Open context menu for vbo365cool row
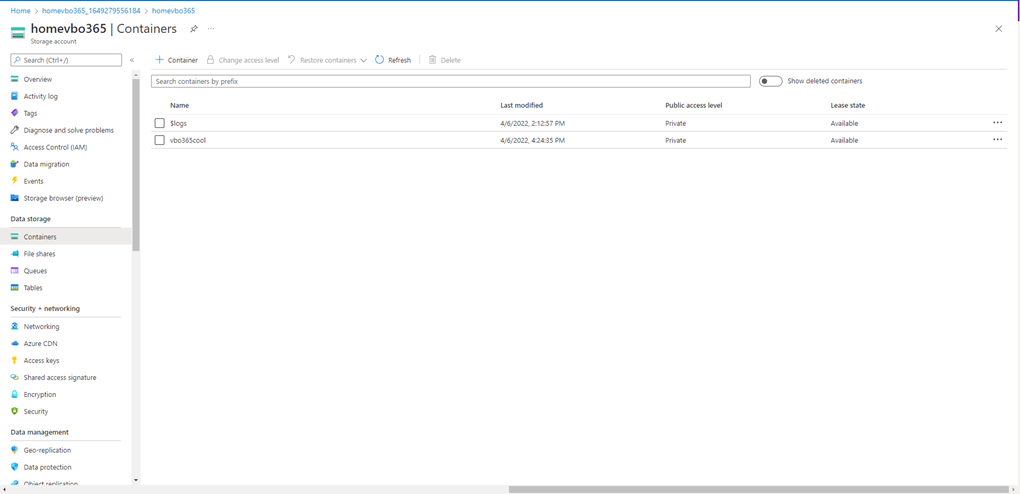The image size is (1020, 494). pyautogui.click(x=997, y=139)
